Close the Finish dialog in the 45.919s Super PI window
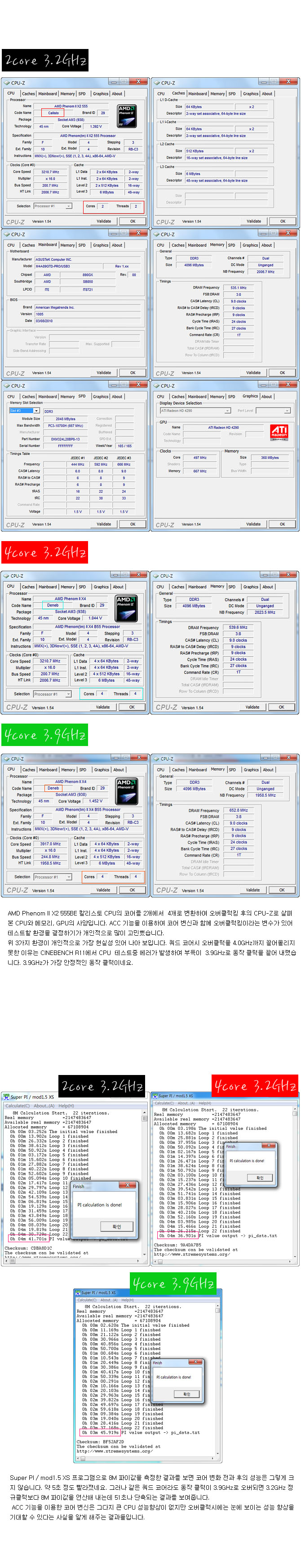This screenshot has width=301, height=1568. (x=196, y=1362)
